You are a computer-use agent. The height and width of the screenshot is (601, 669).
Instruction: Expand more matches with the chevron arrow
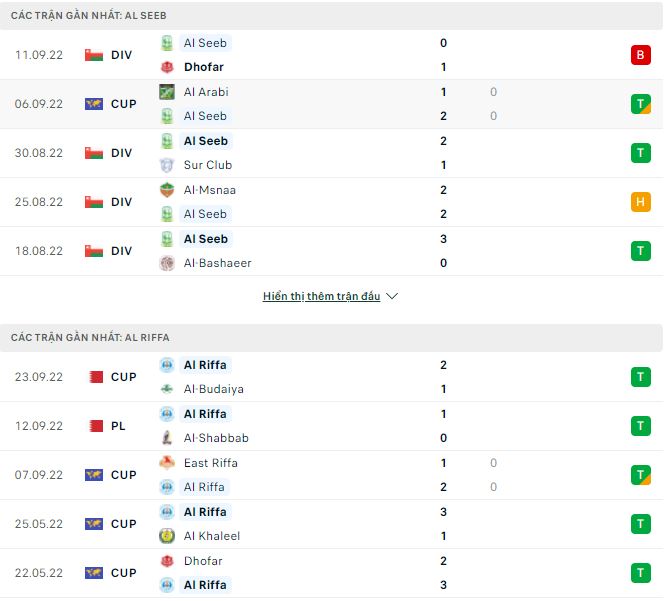pyautogui.click(x=392, y=297)
